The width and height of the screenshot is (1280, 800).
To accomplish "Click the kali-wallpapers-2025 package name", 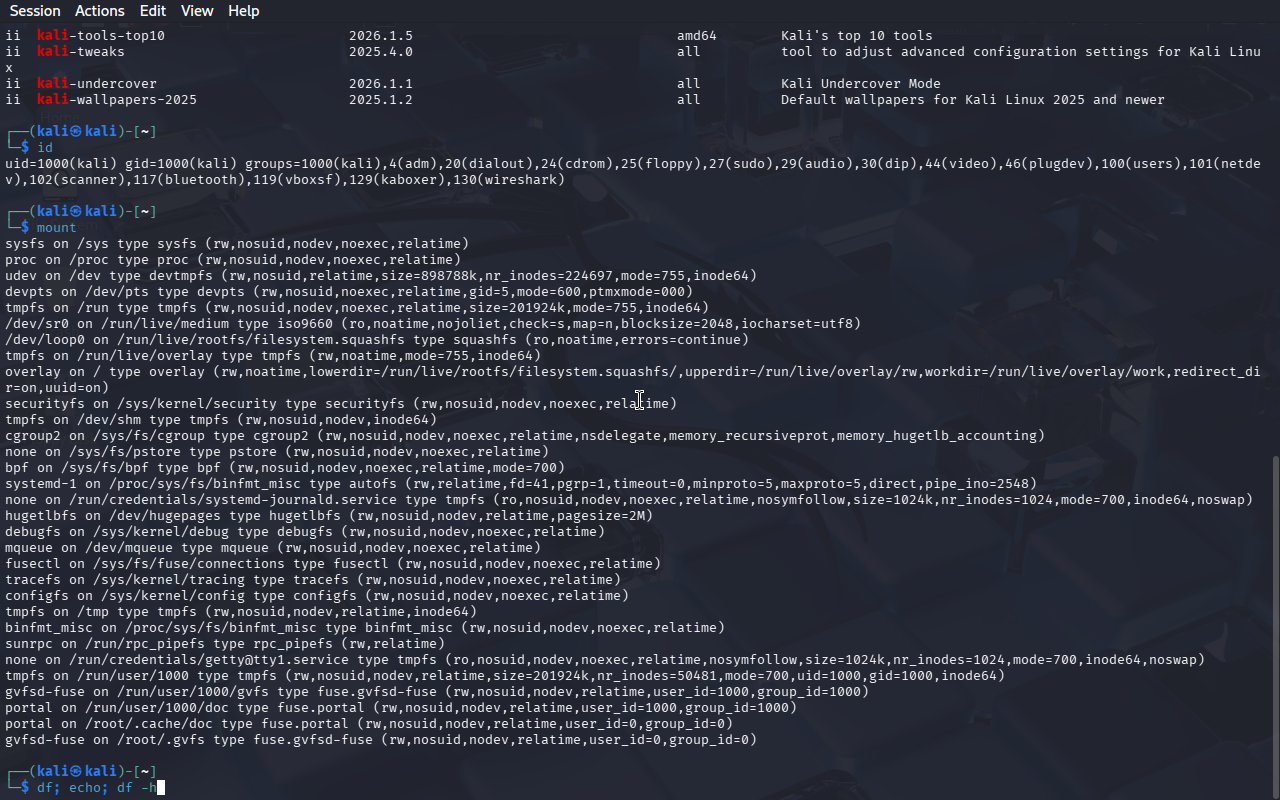I will [117, 100].
